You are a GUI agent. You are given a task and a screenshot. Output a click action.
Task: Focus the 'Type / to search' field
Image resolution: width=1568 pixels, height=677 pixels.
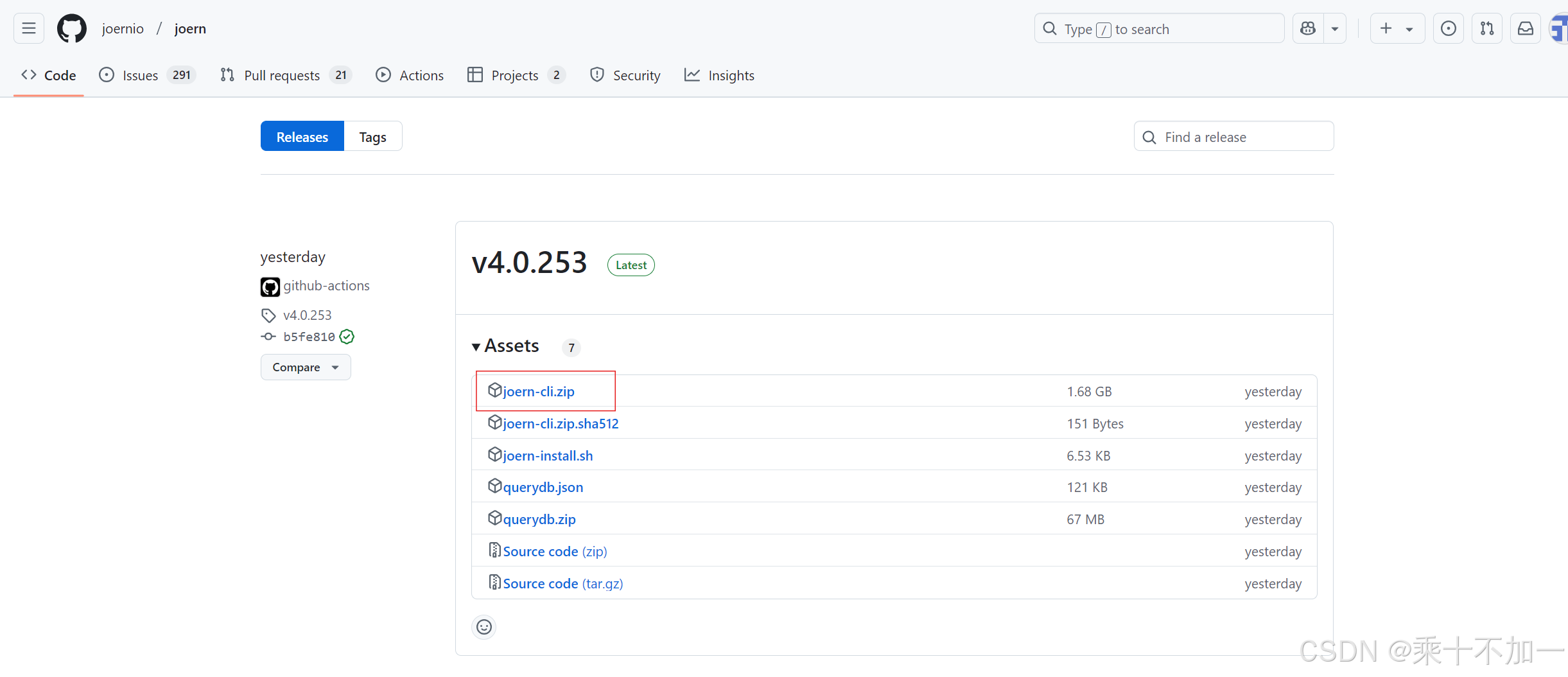[x=1159, y=28]
